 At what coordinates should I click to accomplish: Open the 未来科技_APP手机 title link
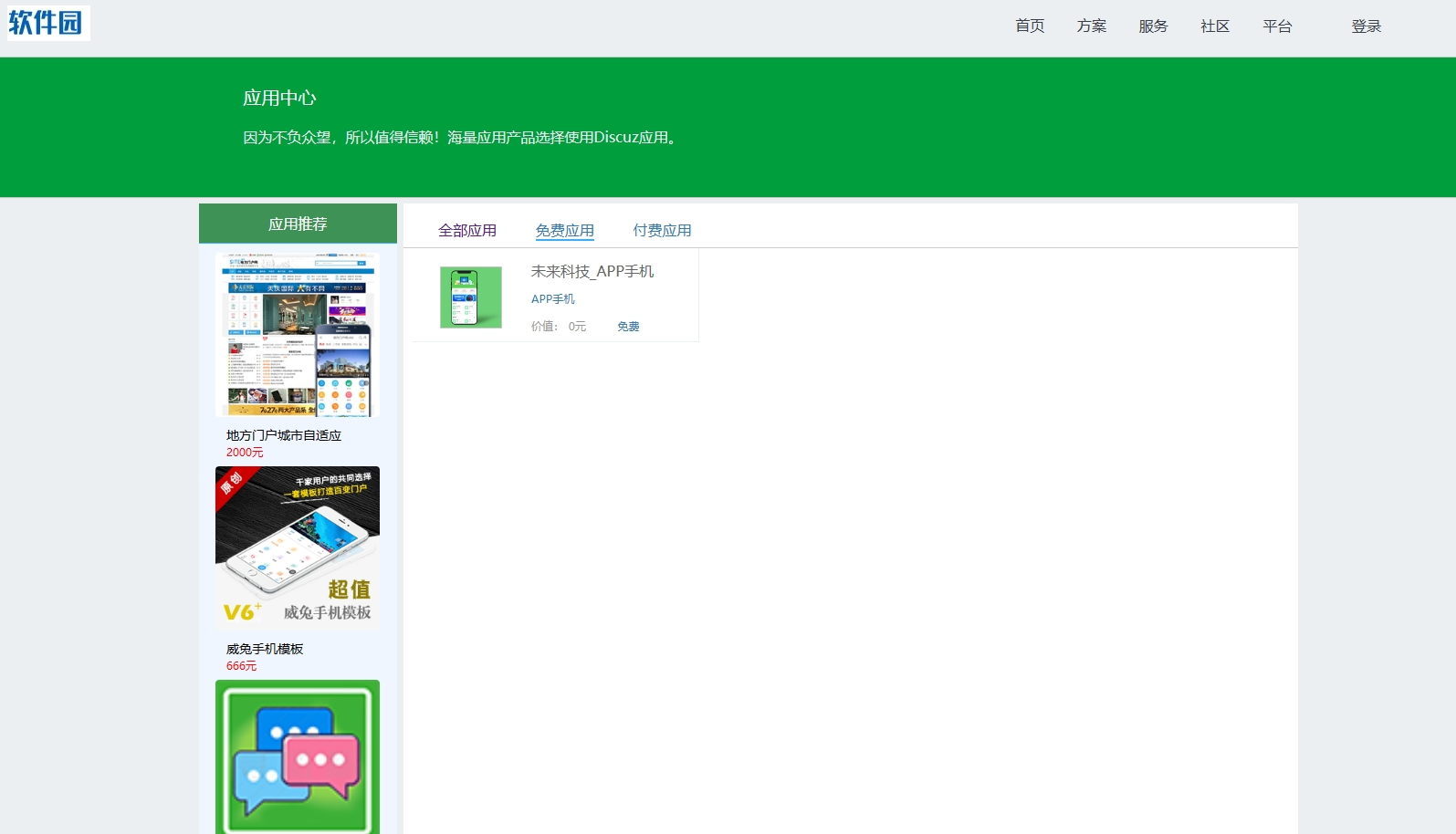[592, 272]
